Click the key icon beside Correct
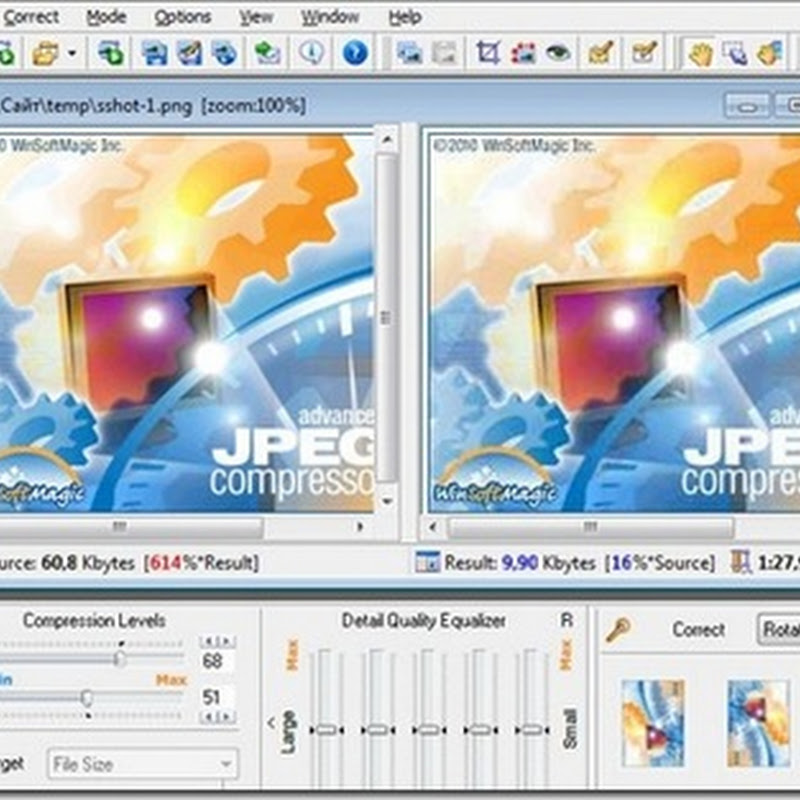Image resolution: width=800 pixels, height=800 pixels. 618,629
